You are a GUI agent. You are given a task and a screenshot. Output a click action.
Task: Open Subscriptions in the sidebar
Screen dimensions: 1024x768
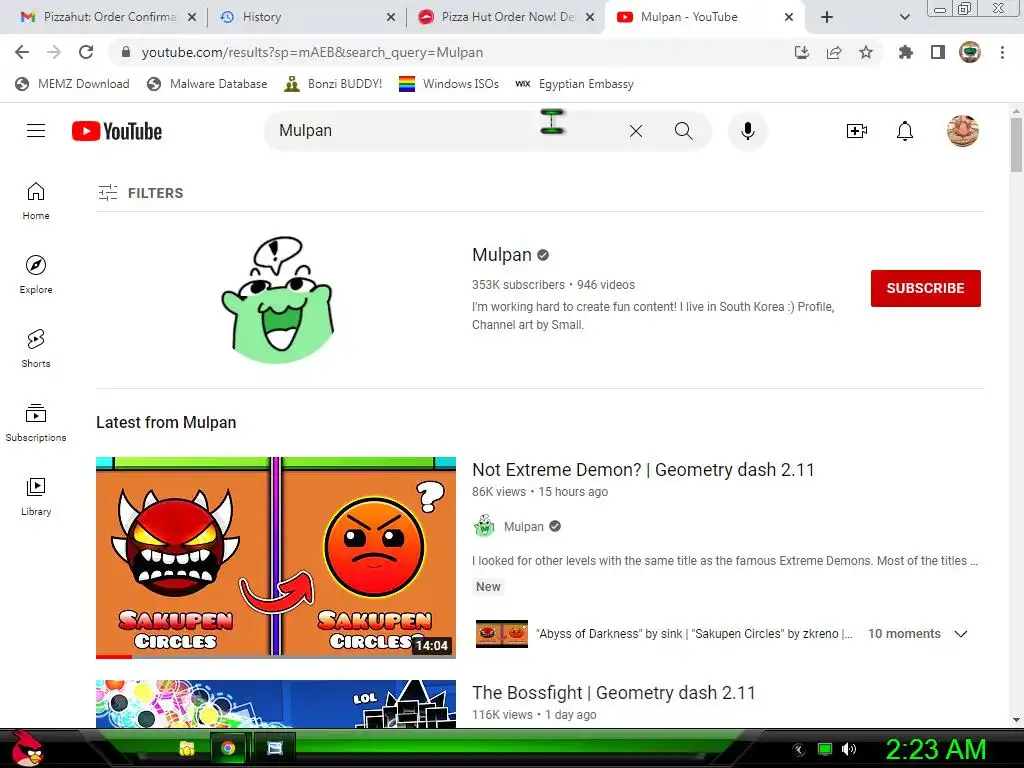(36, 422)
